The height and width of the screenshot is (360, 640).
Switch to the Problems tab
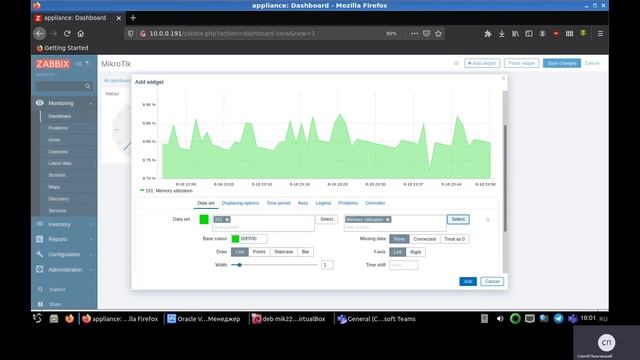click(x=348, y=203)
